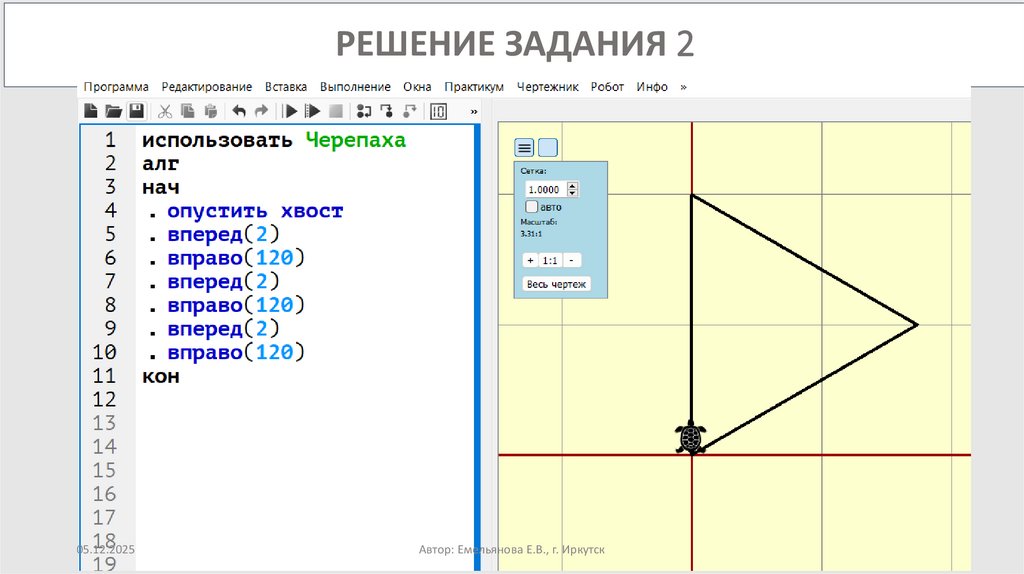
Task: Expand the menu bar overflow chevron
Action: (683, 87)
